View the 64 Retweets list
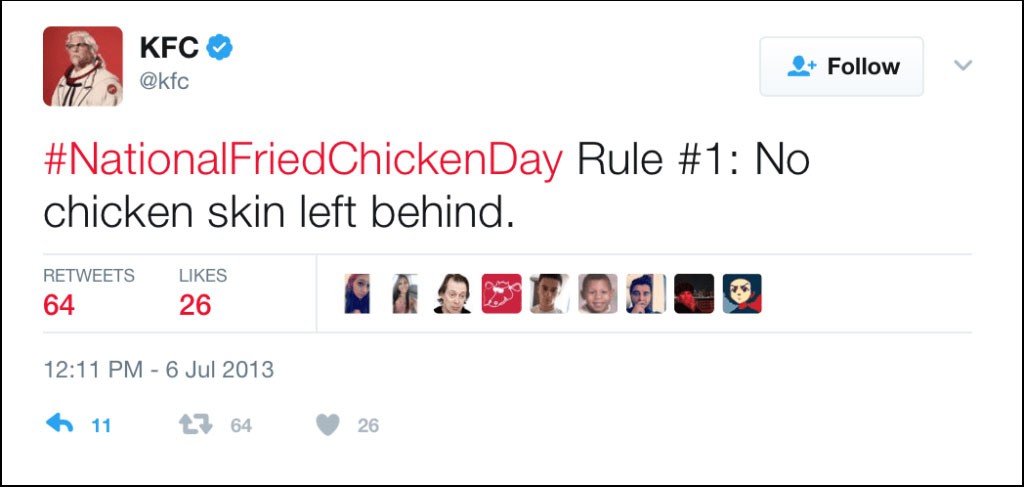This screenshot has height=487, width=1024. coord(60,305)
